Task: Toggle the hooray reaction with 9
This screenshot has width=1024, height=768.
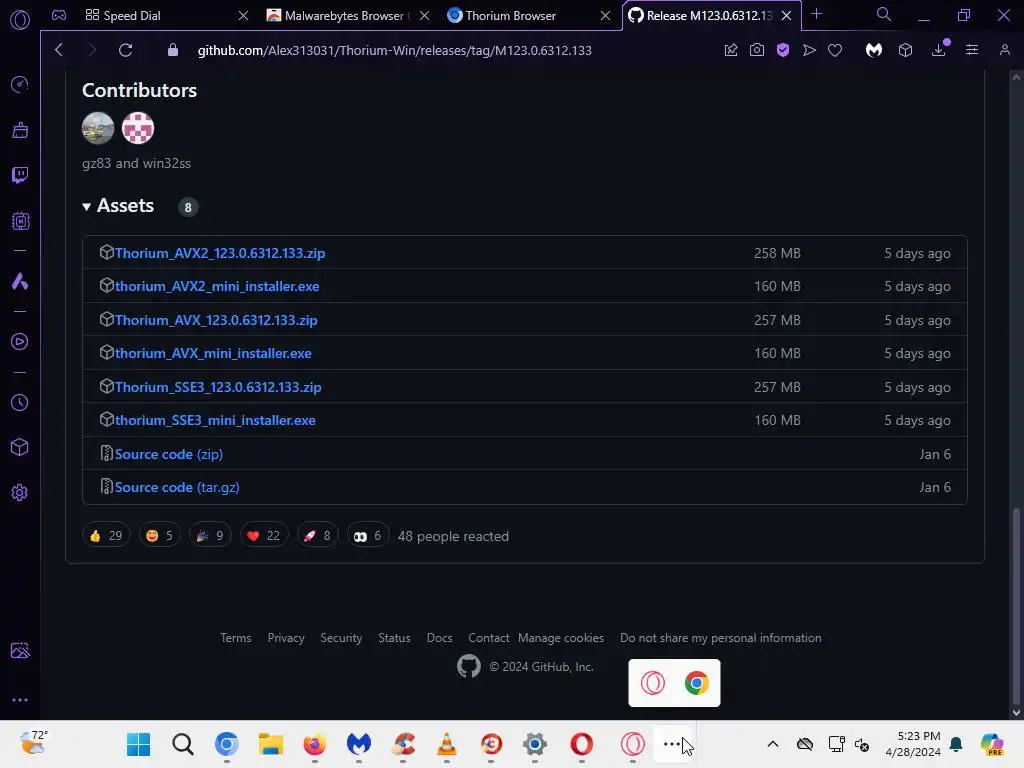Action: [210, 536]
